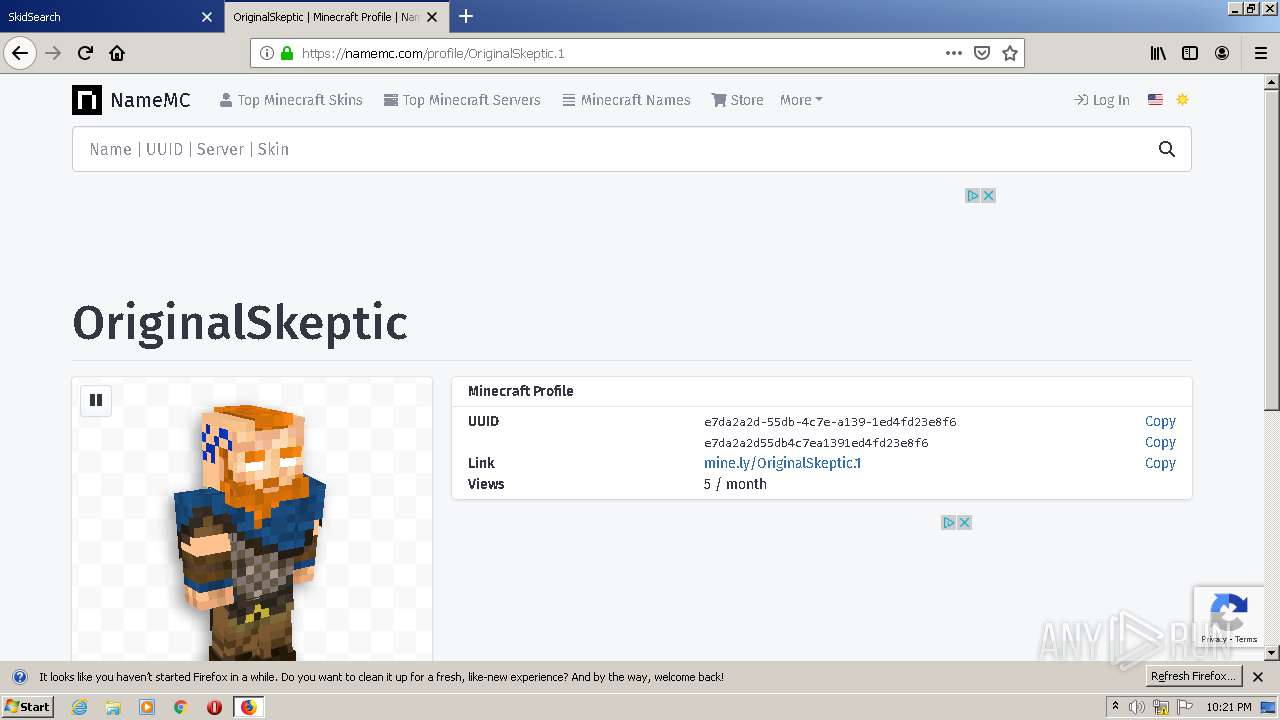Click the reCAPTCHA badge
1280x720 pixels.
click(x=1229, y=617)
